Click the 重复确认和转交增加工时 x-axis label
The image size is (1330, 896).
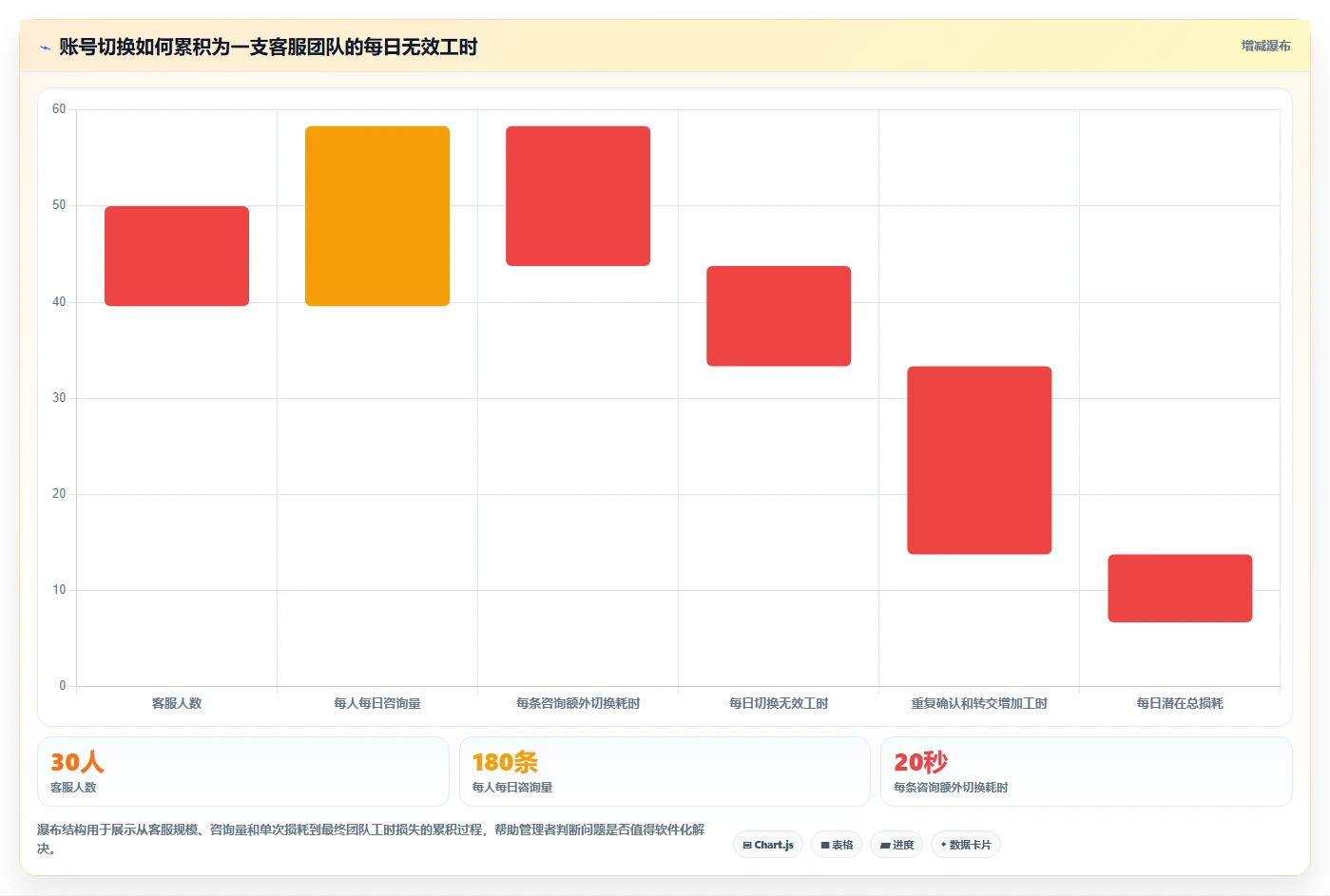(979, 703)
